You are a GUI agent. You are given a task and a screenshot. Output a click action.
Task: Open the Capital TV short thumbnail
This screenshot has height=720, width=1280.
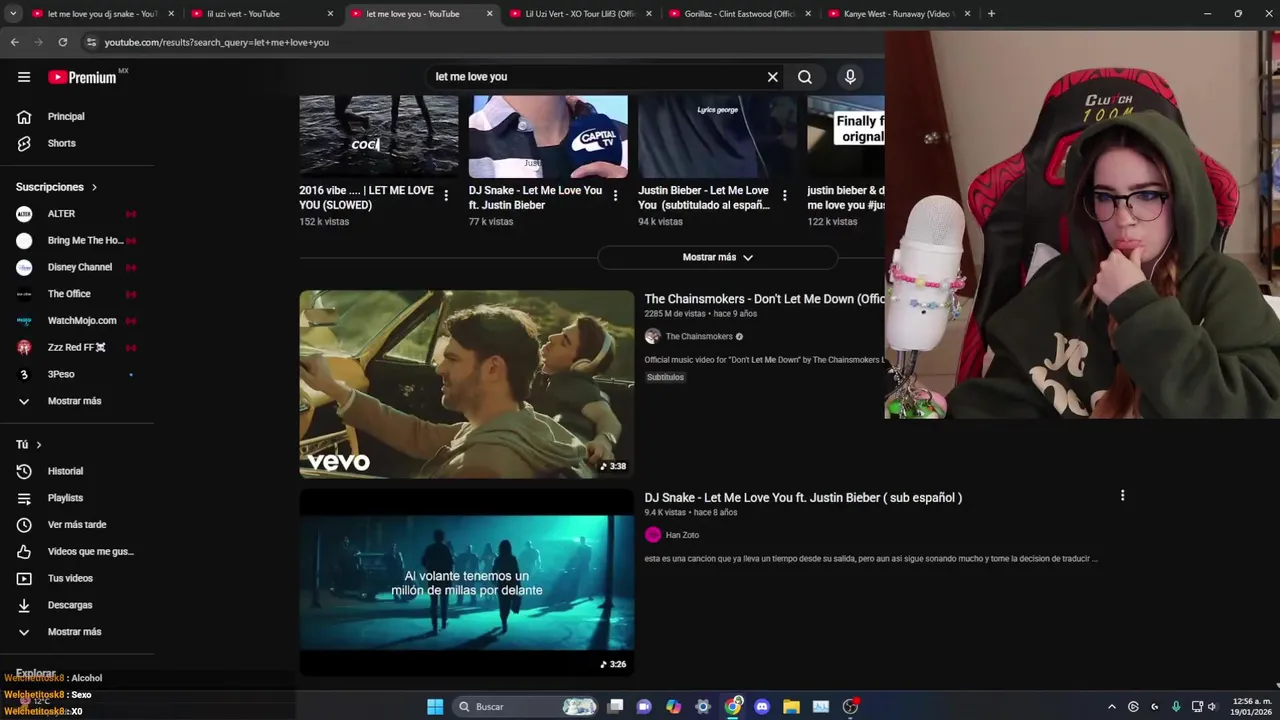(x=548, y=136)
